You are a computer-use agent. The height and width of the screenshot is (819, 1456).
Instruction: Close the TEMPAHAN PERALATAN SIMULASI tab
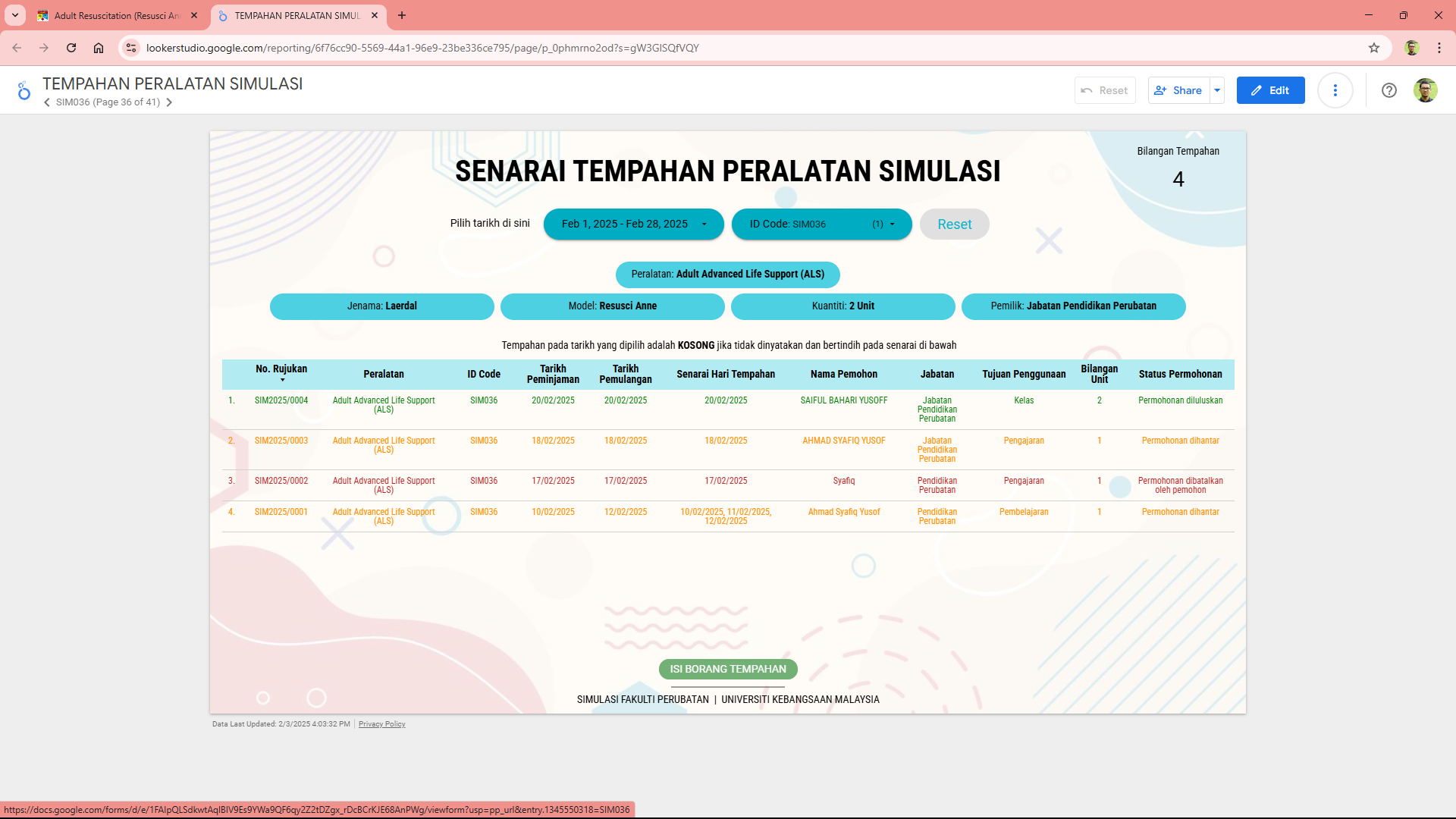(x=375, y=15)
